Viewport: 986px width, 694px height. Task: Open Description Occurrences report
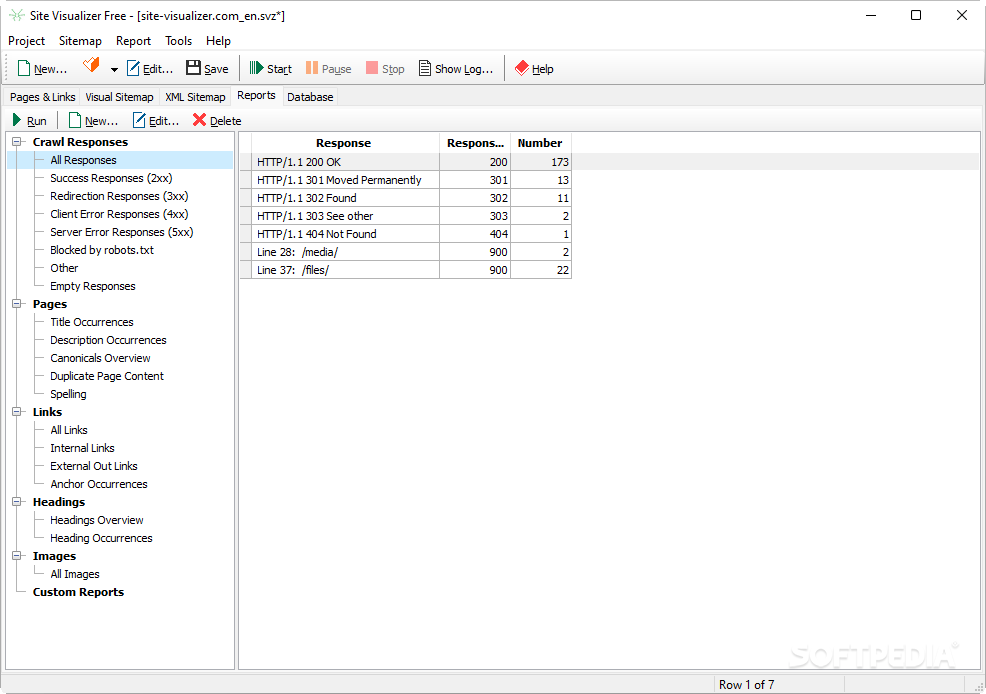click(108, 340)
